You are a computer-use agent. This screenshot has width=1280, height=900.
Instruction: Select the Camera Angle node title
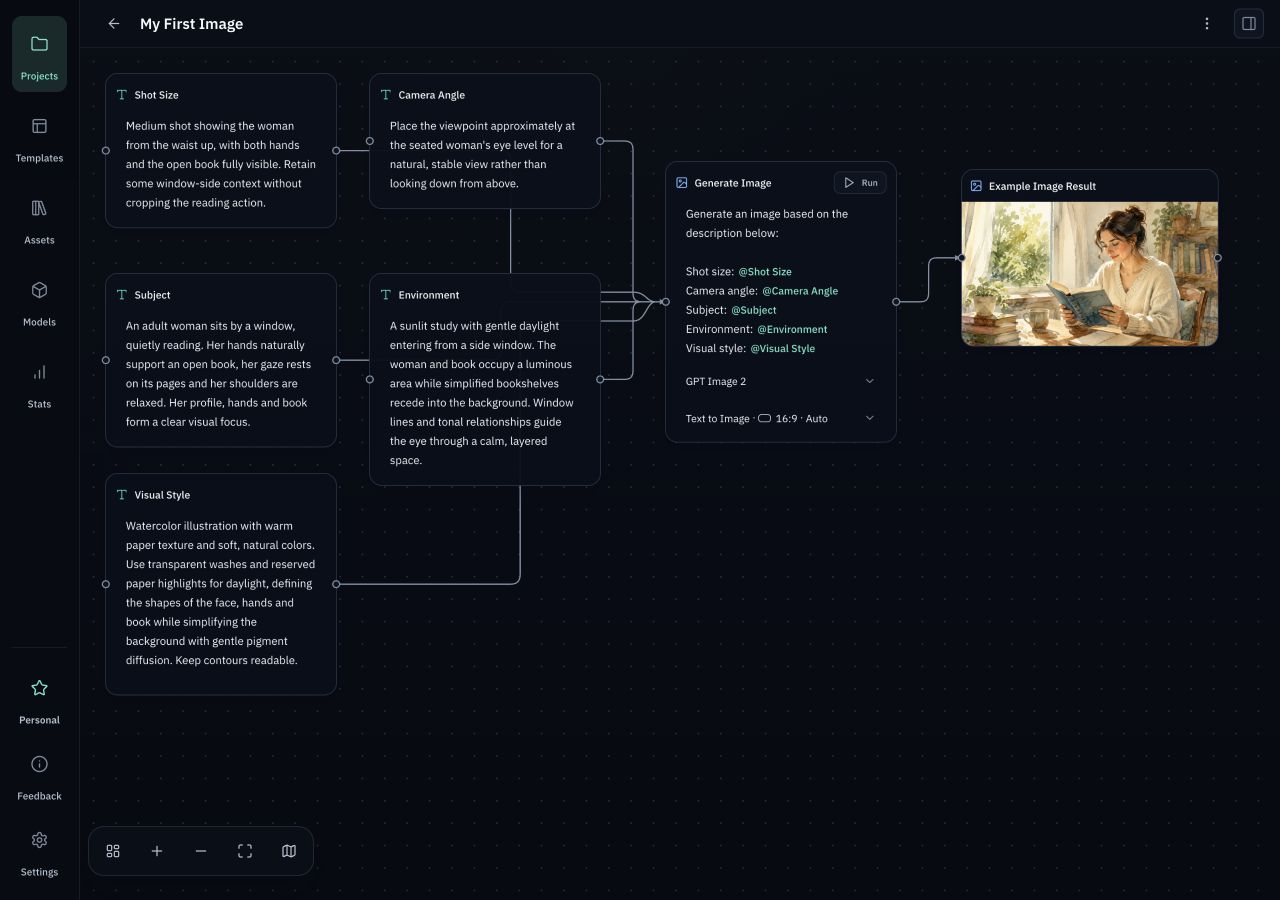tap(431, 95)
